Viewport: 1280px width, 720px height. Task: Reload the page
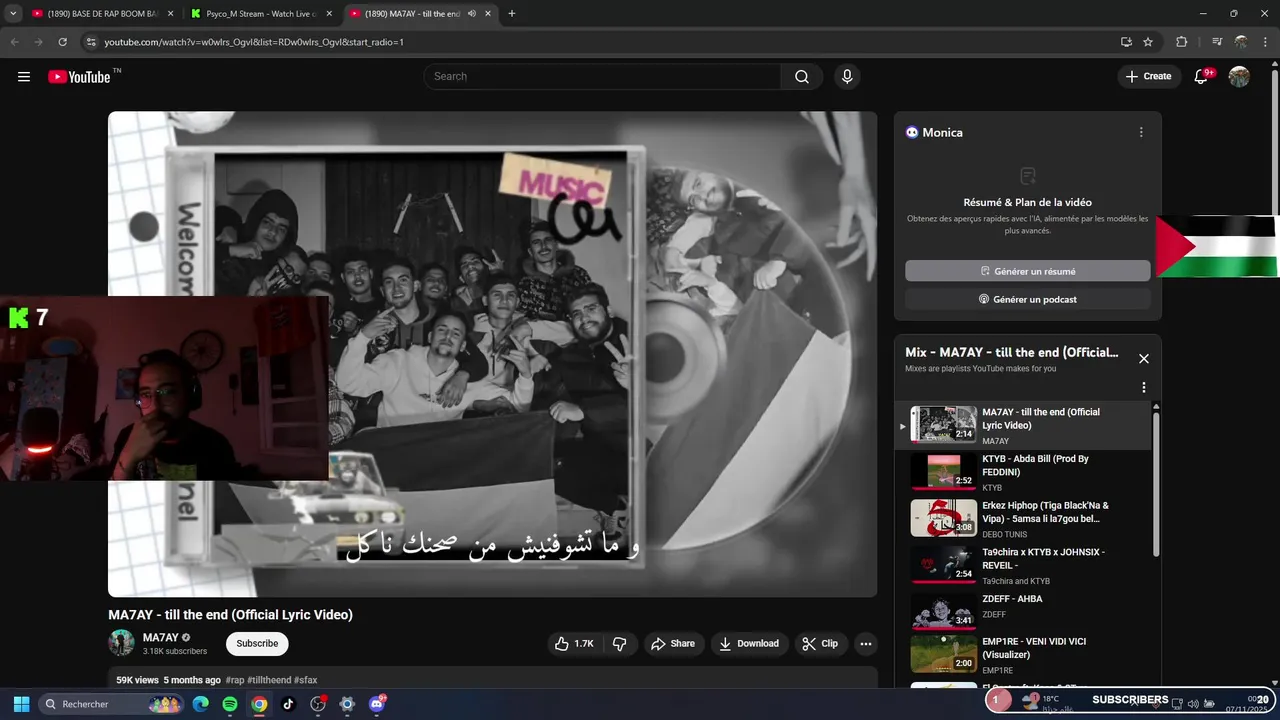point(62,42)
